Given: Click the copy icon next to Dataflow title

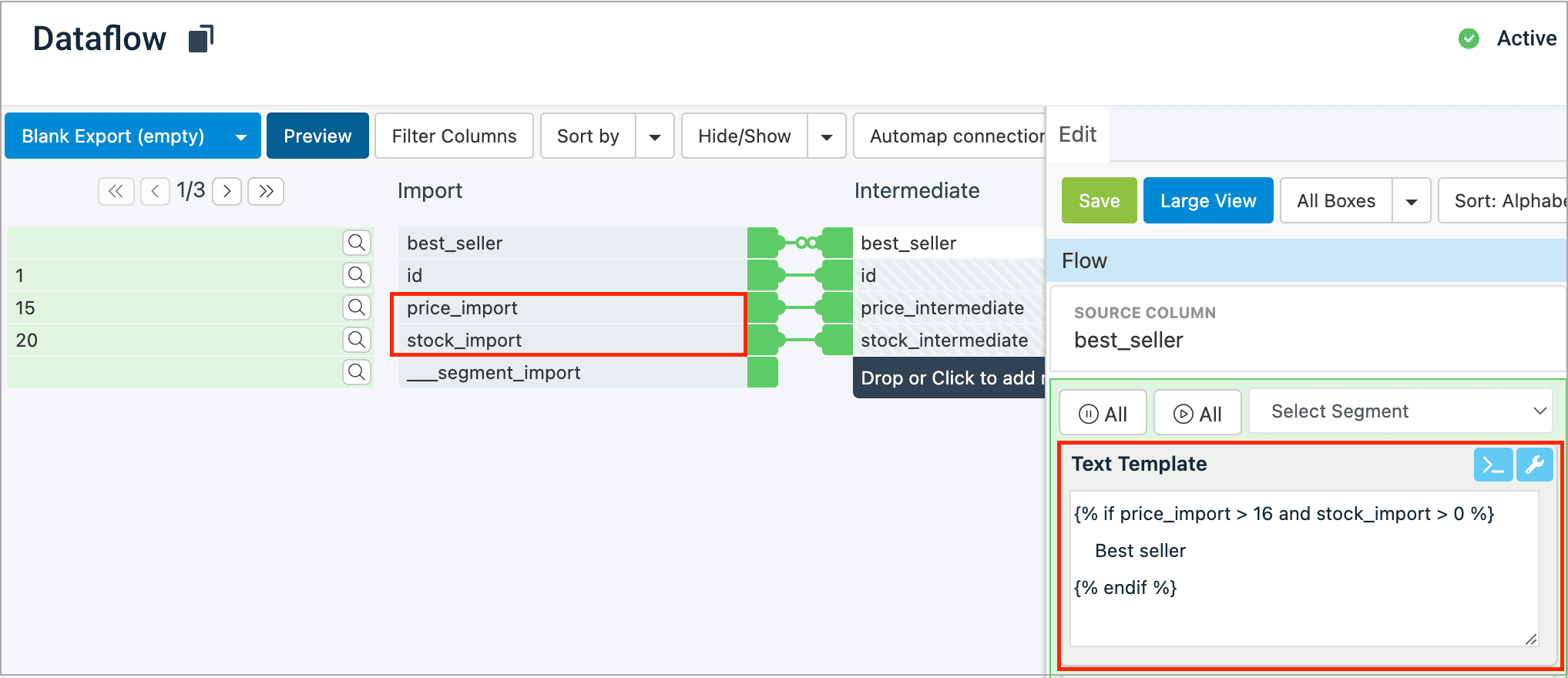Looking at the screenshot, I should point(200,39).
